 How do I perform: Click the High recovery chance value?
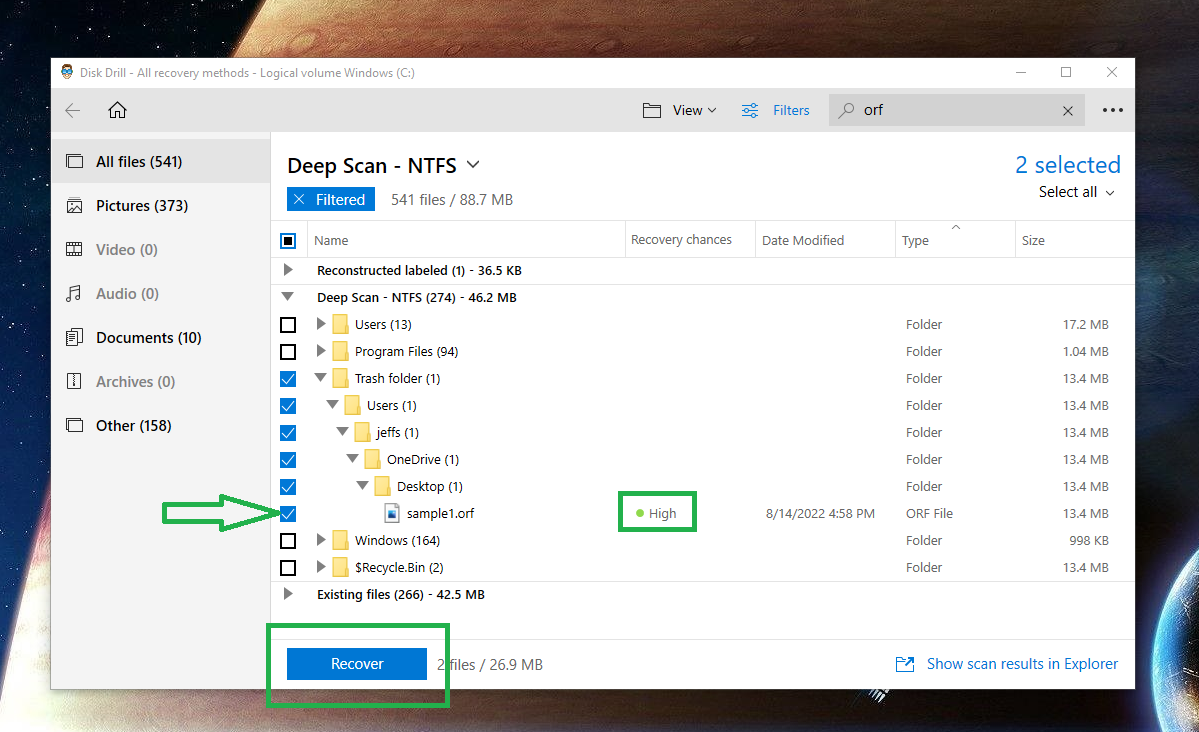[x=662, y=513]
